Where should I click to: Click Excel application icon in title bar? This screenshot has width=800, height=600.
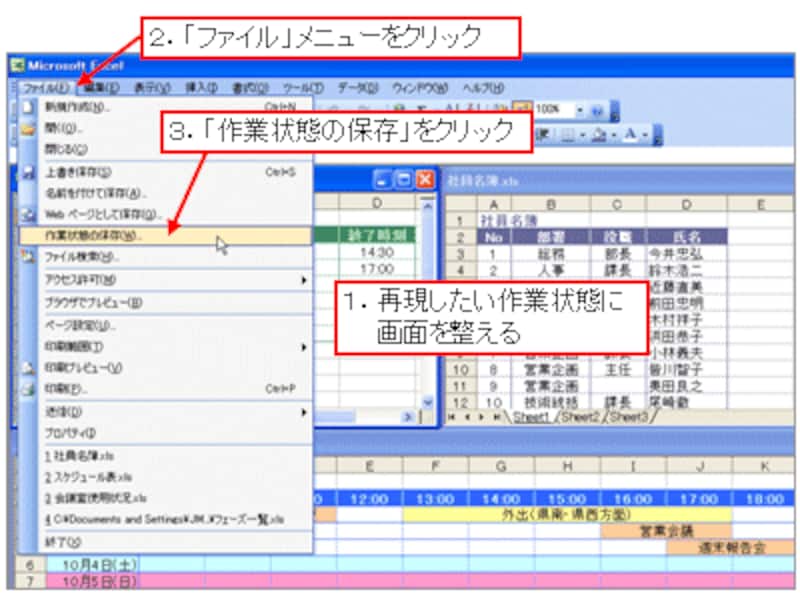pos(18,65)
